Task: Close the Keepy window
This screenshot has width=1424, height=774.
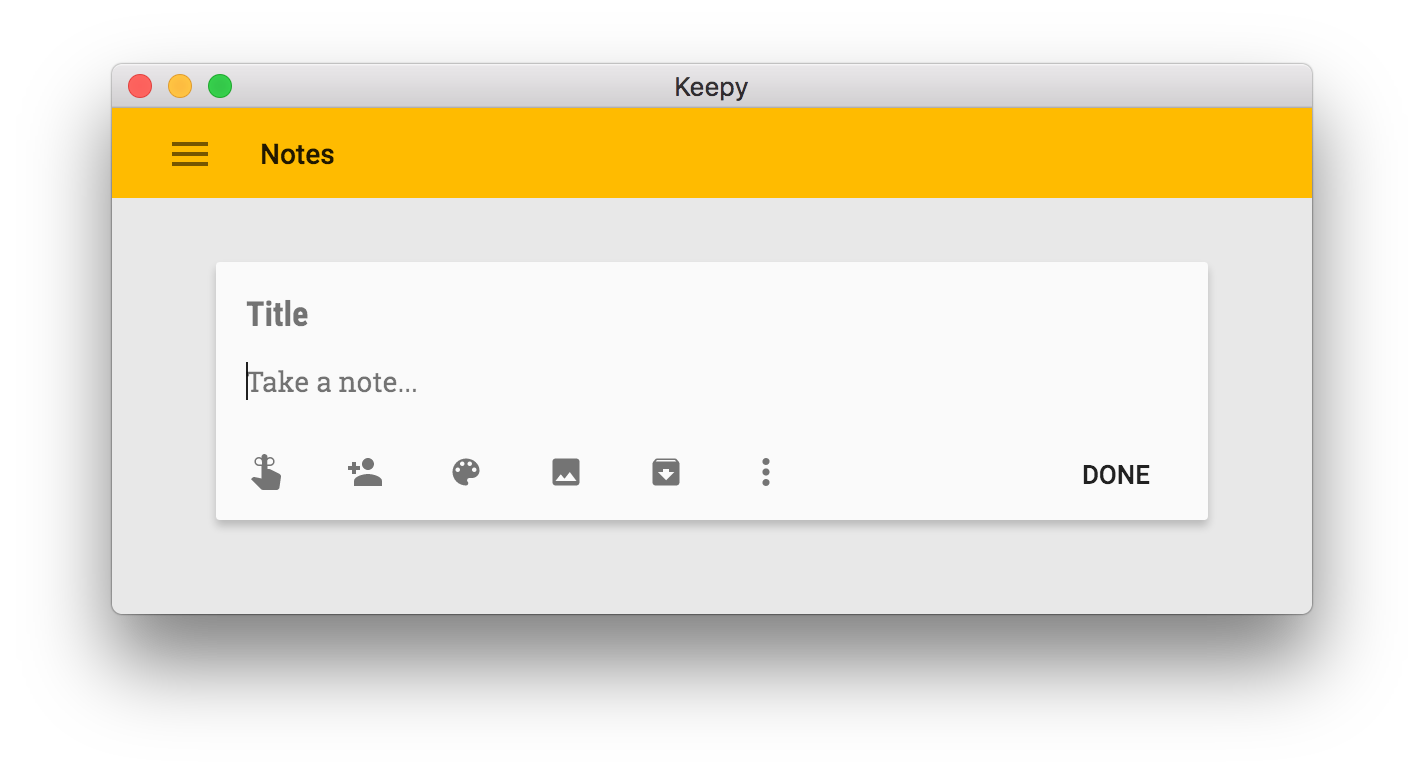Action: [x=140, y=86]
